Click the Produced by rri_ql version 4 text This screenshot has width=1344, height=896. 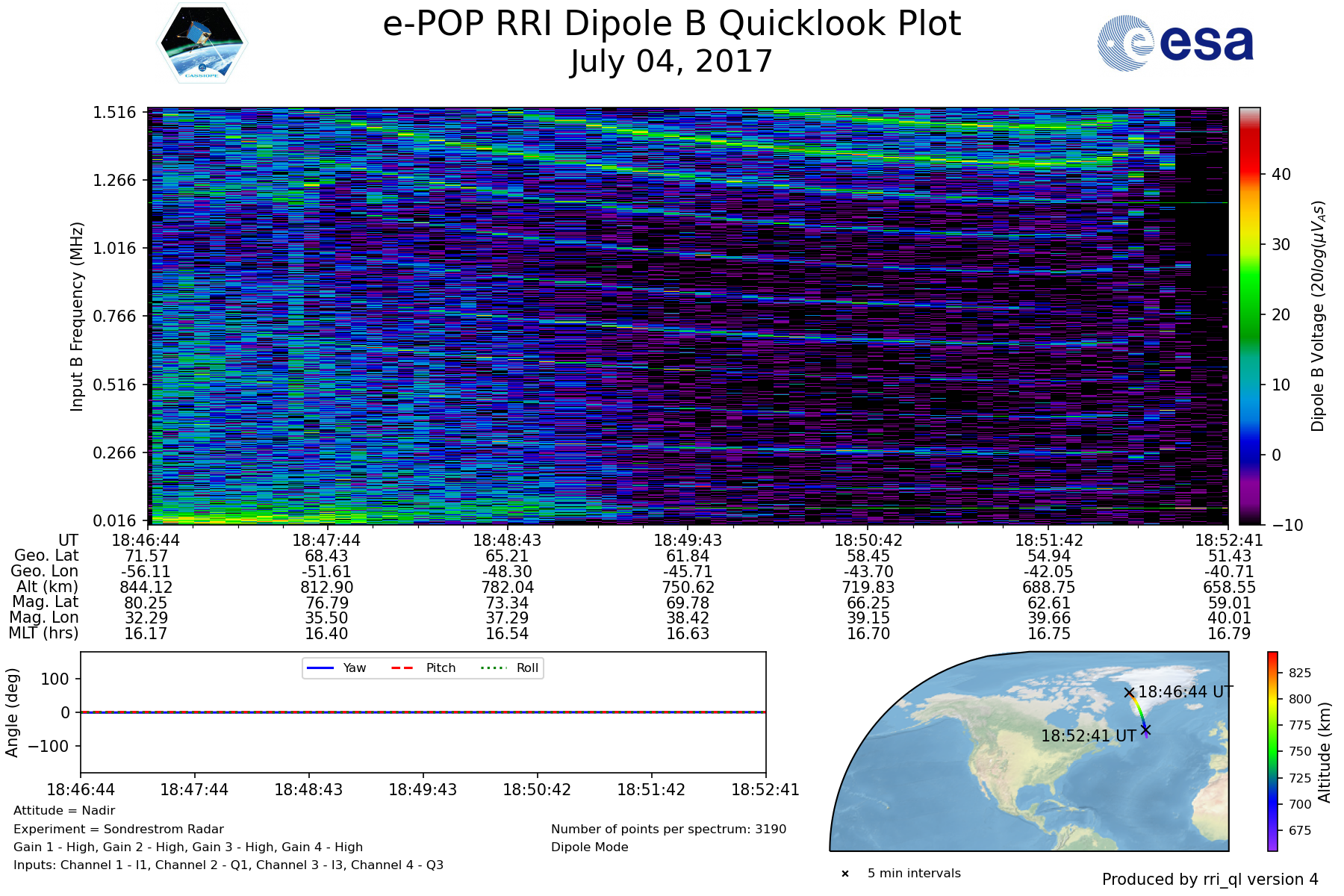pyautogui.click(x=1210, y=880)
